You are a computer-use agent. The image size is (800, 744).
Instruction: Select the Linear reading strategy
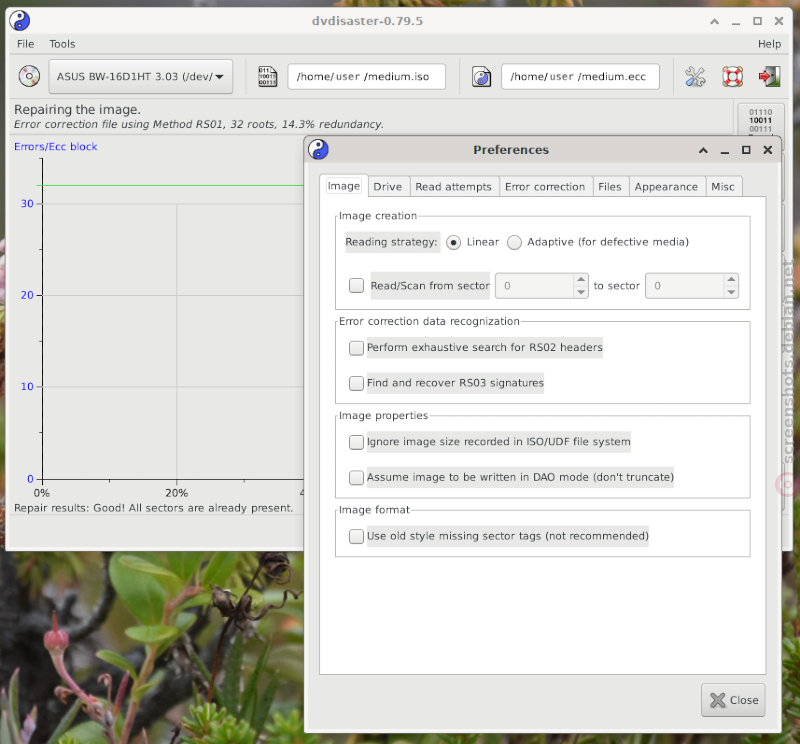pyautogui.click(x=453, y=242)
